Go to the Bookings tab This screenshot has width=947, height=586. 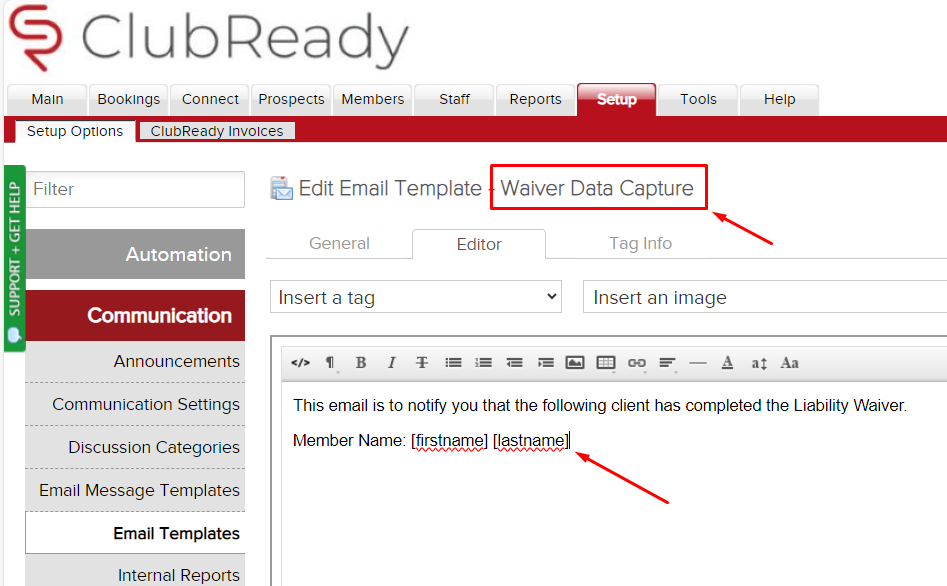tap(129, 100)
